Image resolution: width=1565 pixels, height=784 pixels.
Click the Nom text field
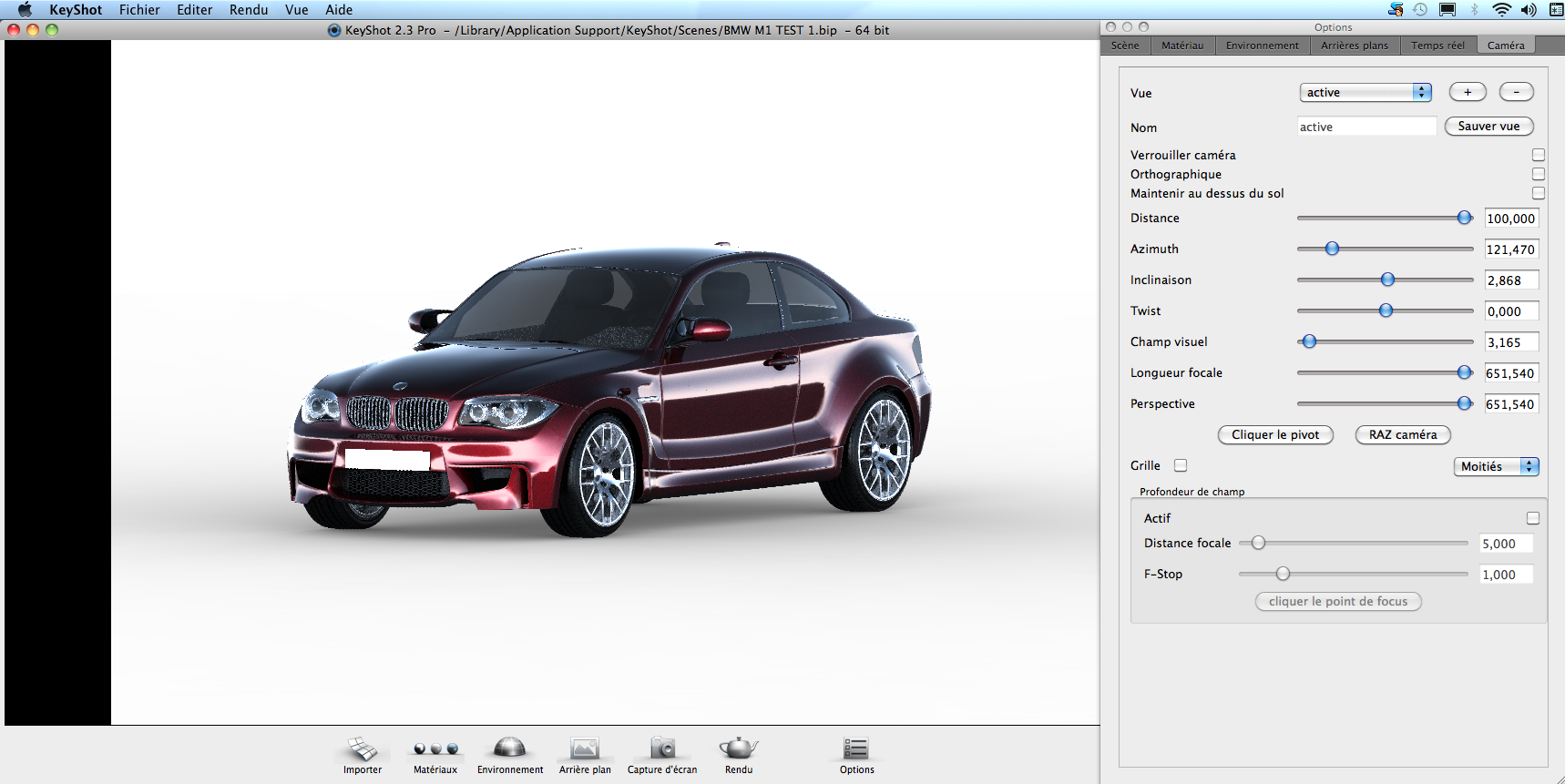coord(1366,127)
